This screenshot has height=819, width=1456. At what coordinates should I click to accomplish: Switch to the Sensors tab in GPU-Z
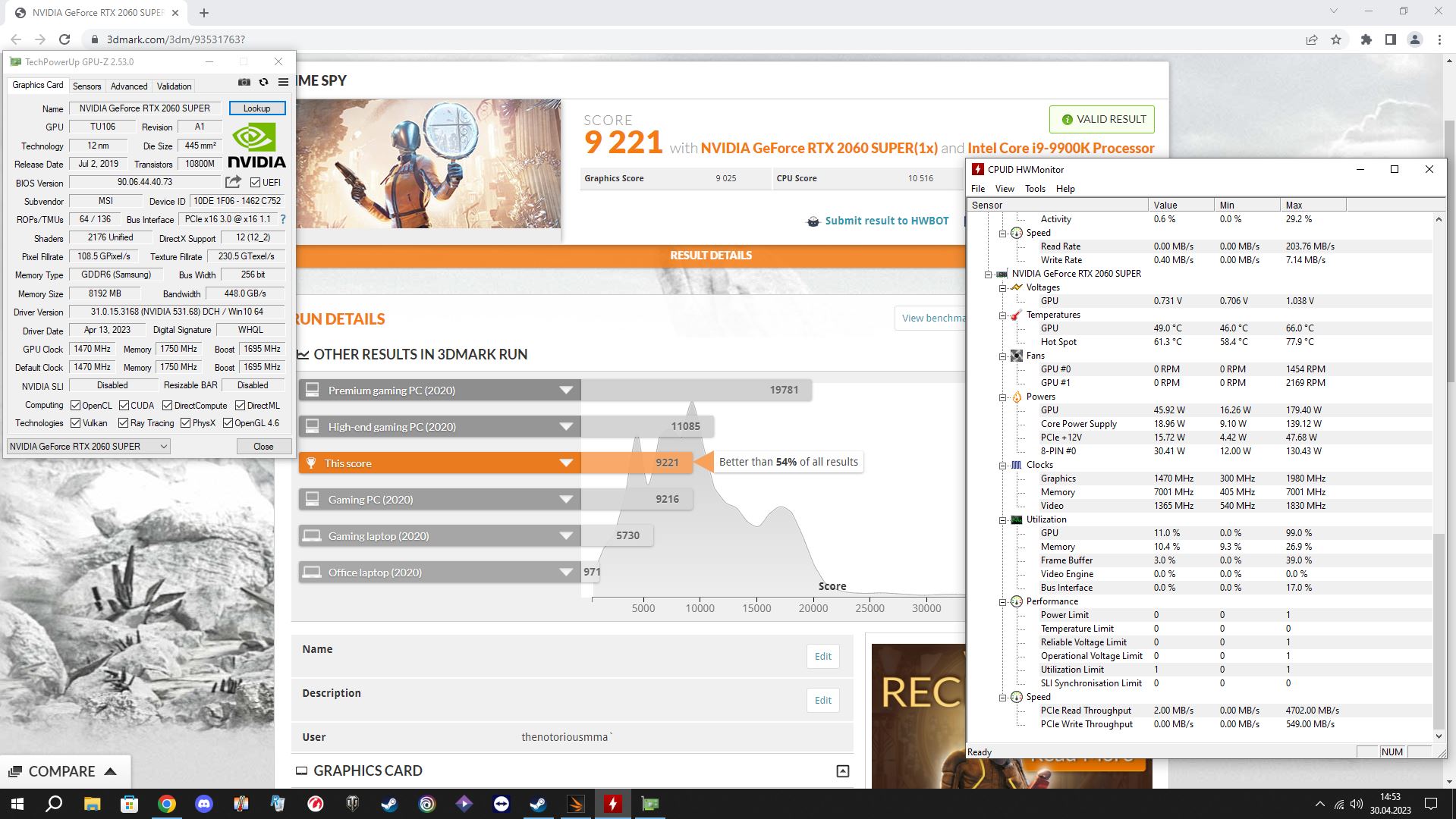click(x=86, y=86)
